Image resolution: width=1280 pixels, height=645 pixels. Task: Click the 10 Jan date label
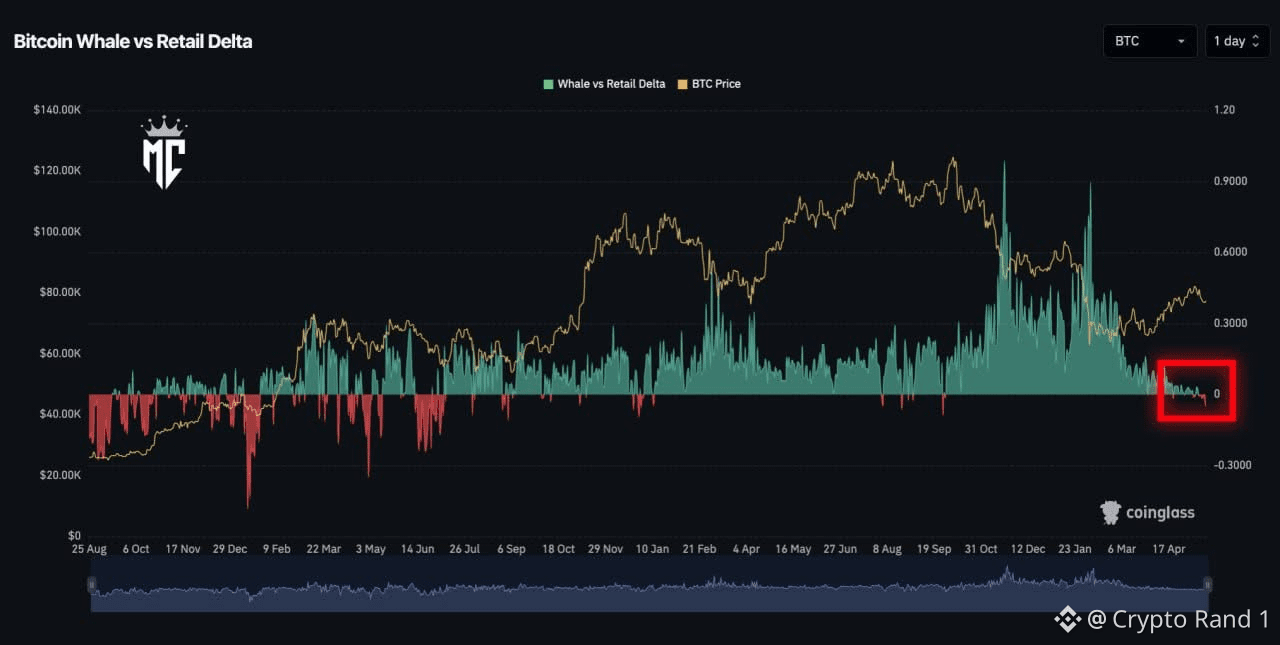pyautogui.click(x=652, y=549)
